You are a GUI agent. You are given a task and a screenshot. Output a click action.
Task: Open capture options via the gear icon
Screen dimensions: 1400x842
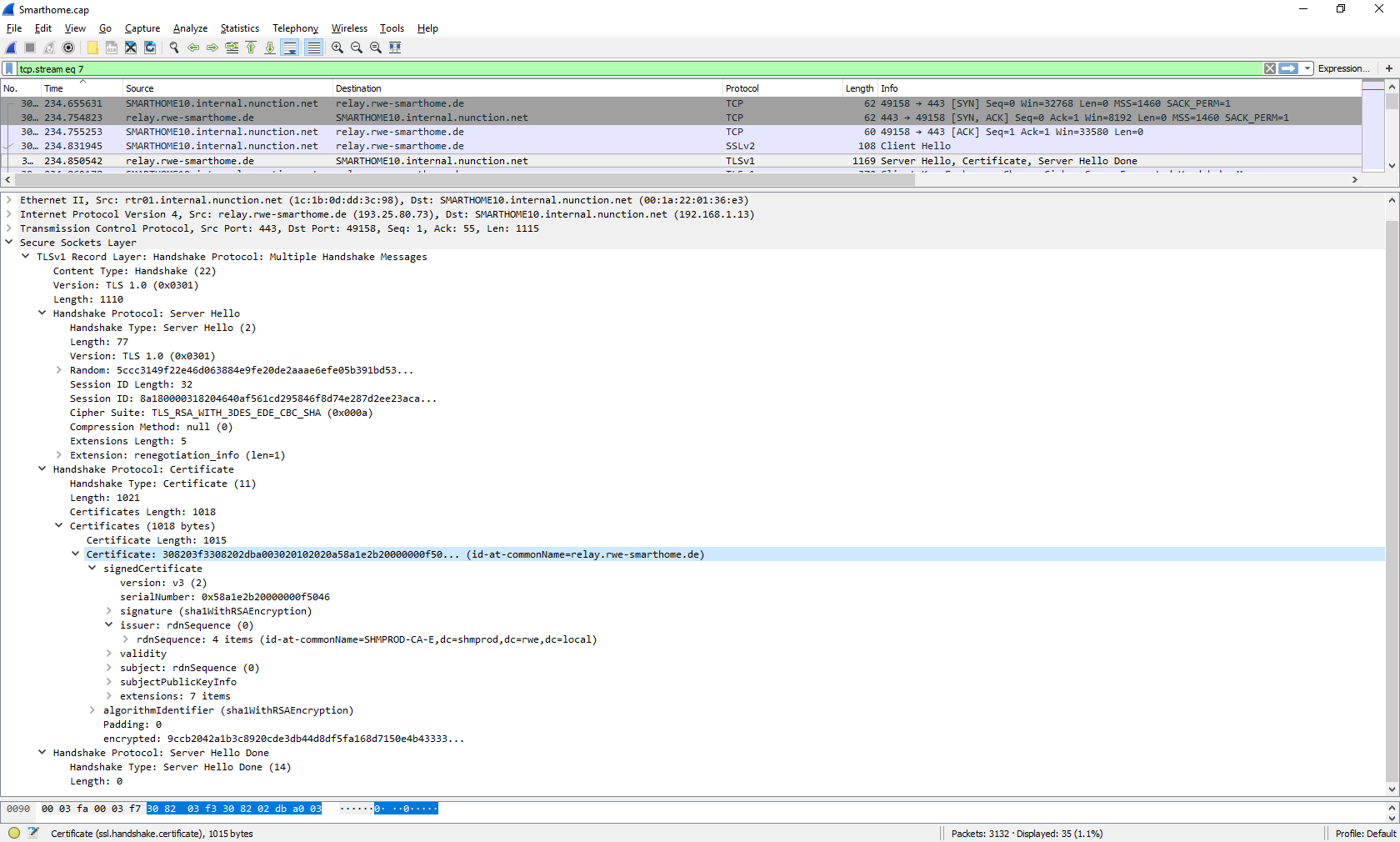[69, 48]
